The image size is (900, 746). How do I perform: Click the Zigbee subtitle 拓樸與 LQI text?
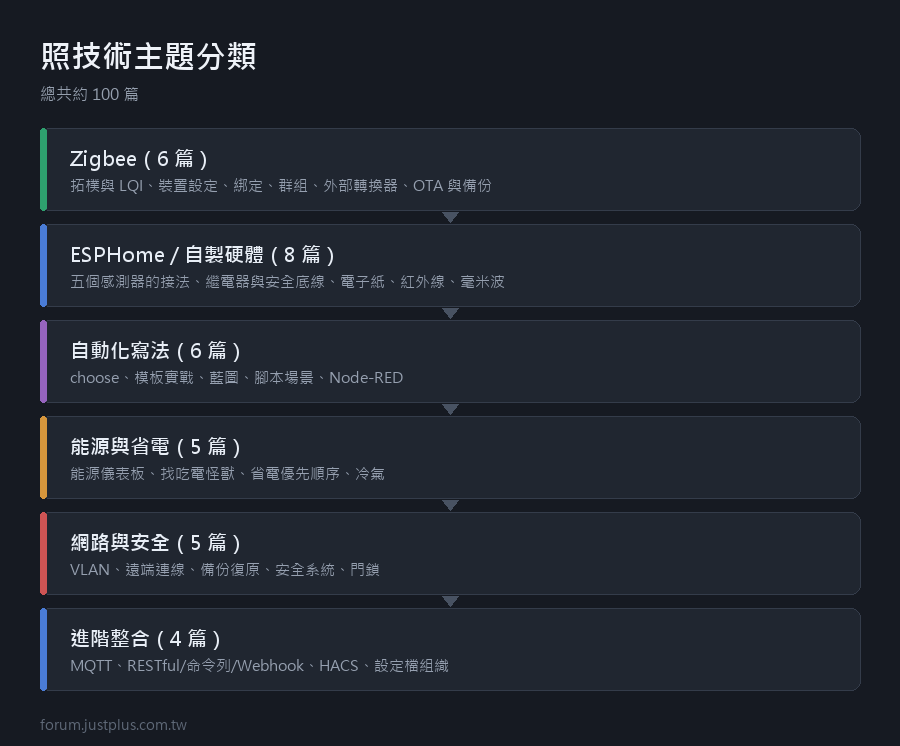(107, 186)
